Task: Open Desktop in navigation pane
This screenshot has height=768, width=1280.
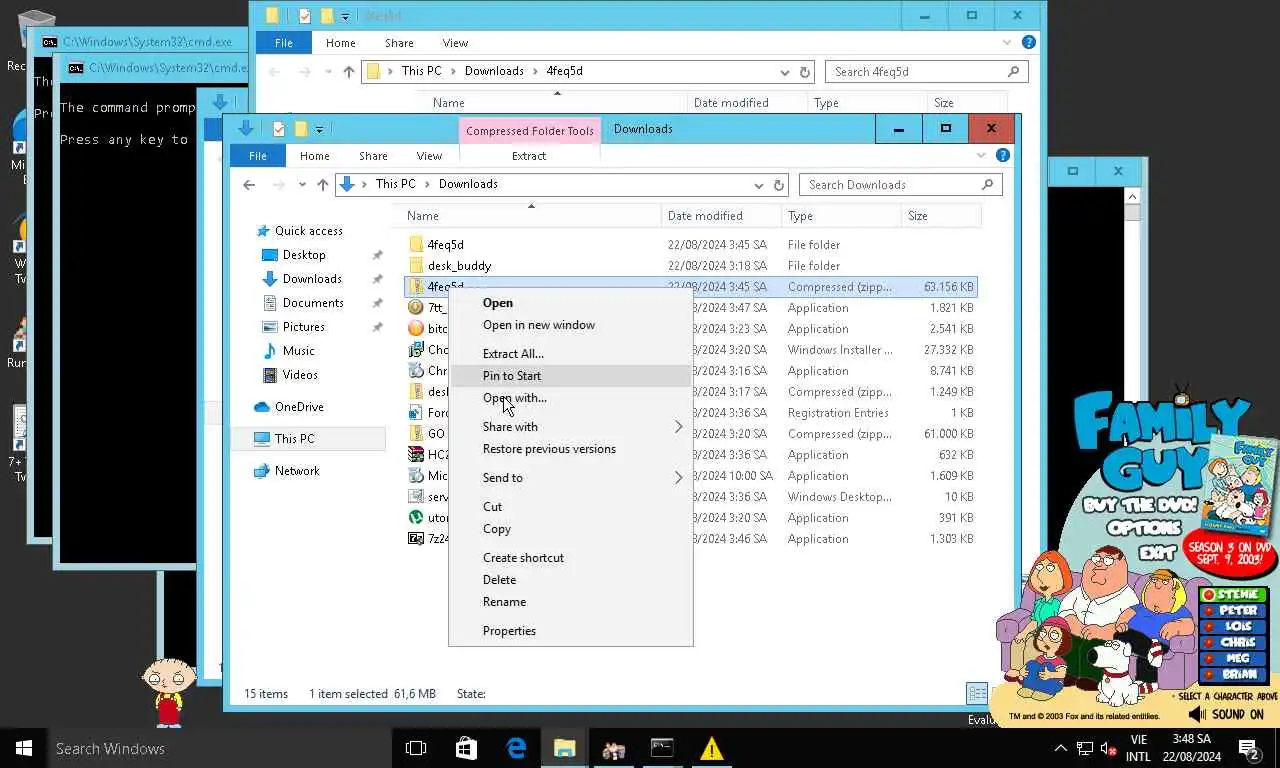Action: click(303, 255)
